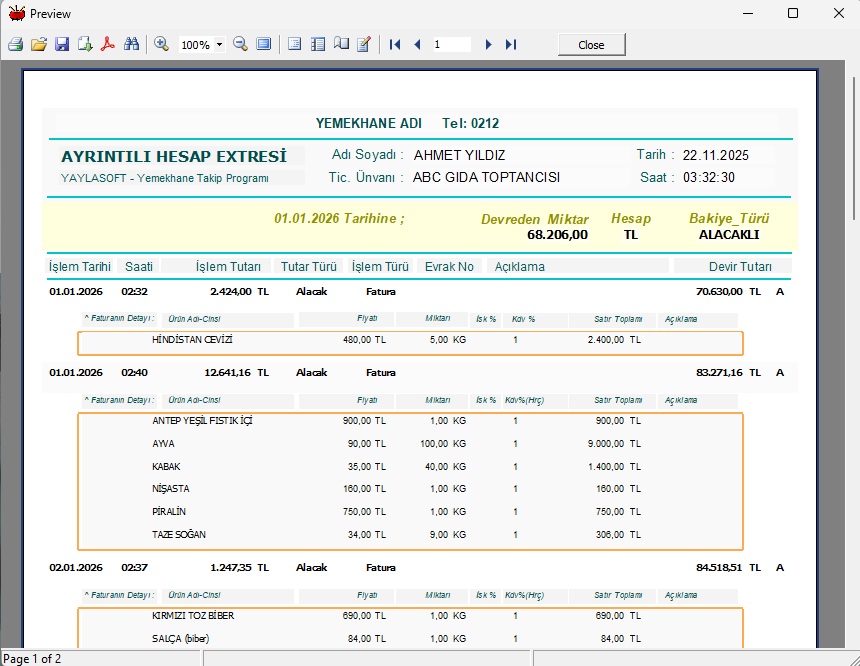Save the report using floppy disk icon
Screen dimensions: 860x666
pyautogui.click(x=62, y=45)
